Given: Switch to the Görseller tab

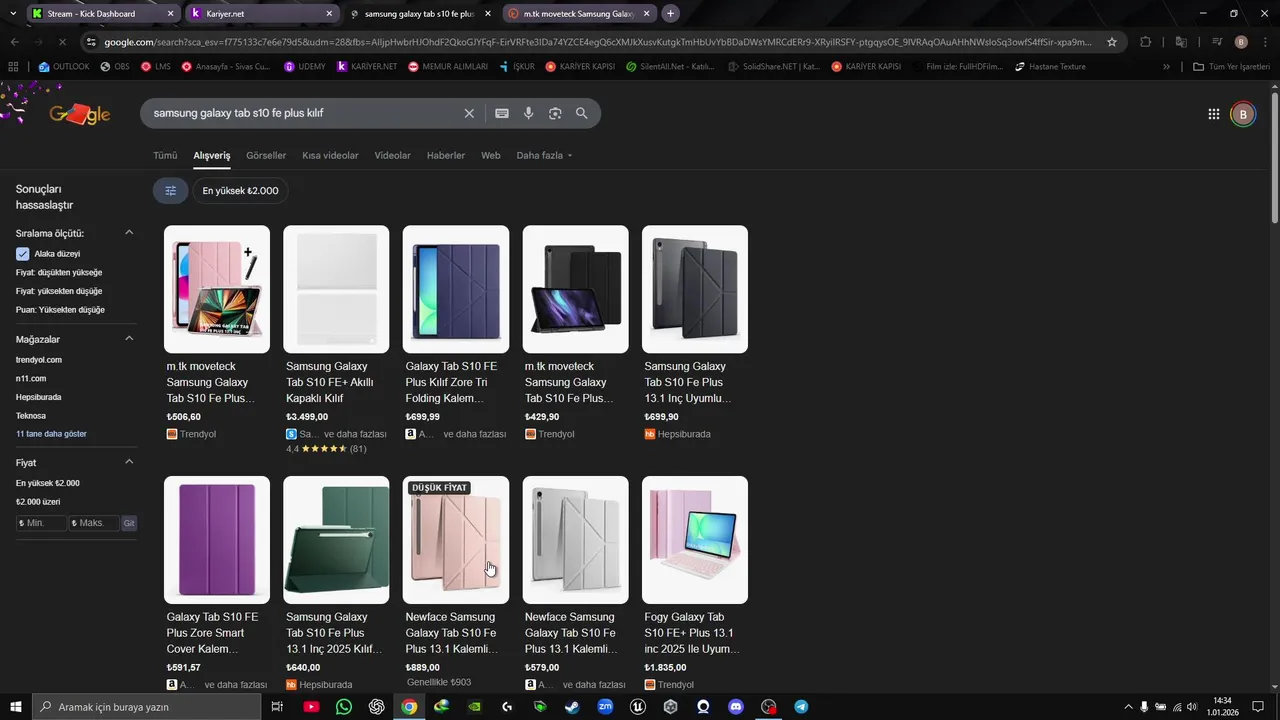Looking at the screenshot, I should tap(266, 155).
